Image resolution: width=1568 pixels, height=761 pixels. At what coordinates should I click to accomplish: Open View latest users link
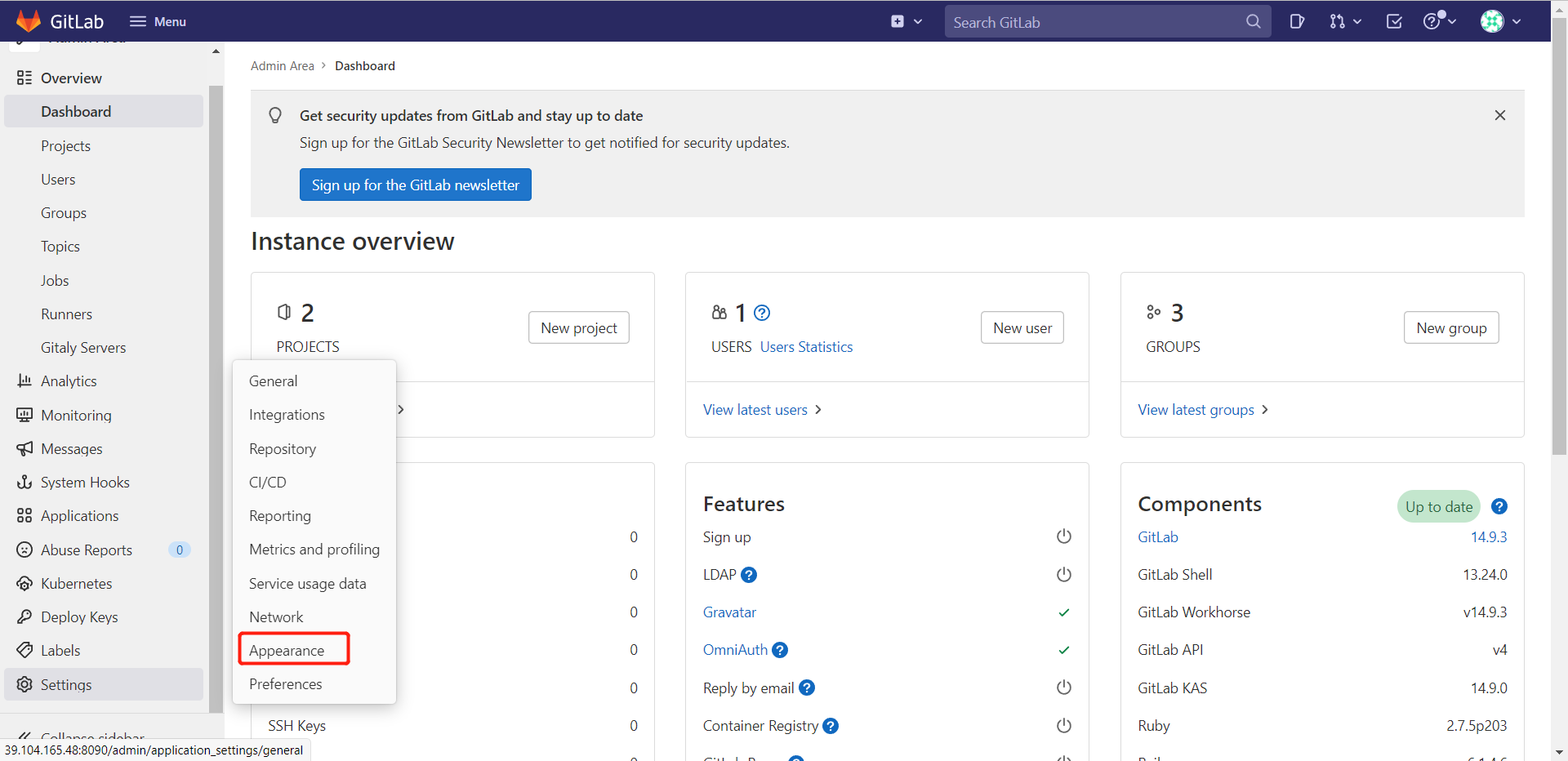762,409
